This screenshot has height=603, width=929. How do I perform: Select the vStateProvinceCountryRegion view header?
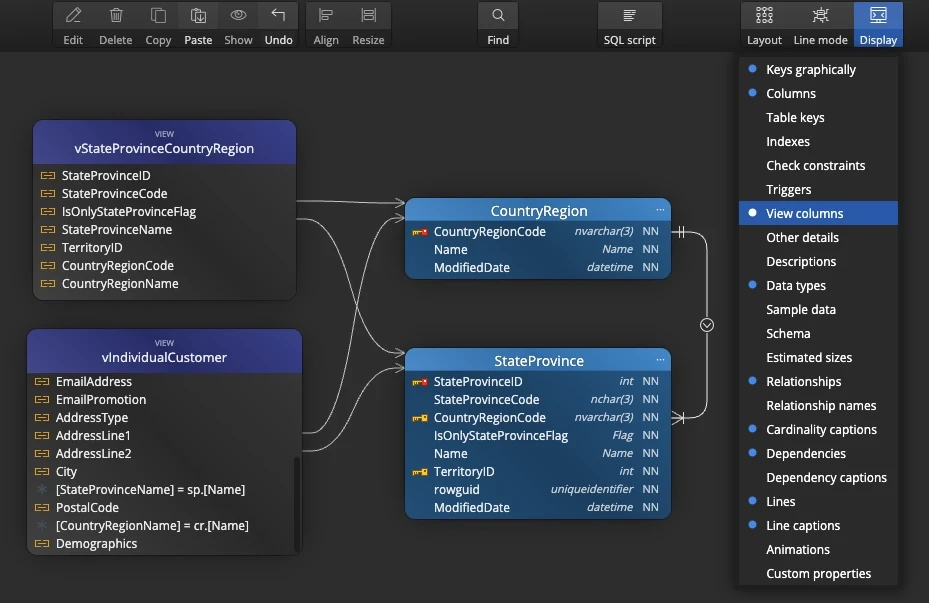tap(164, 142)
